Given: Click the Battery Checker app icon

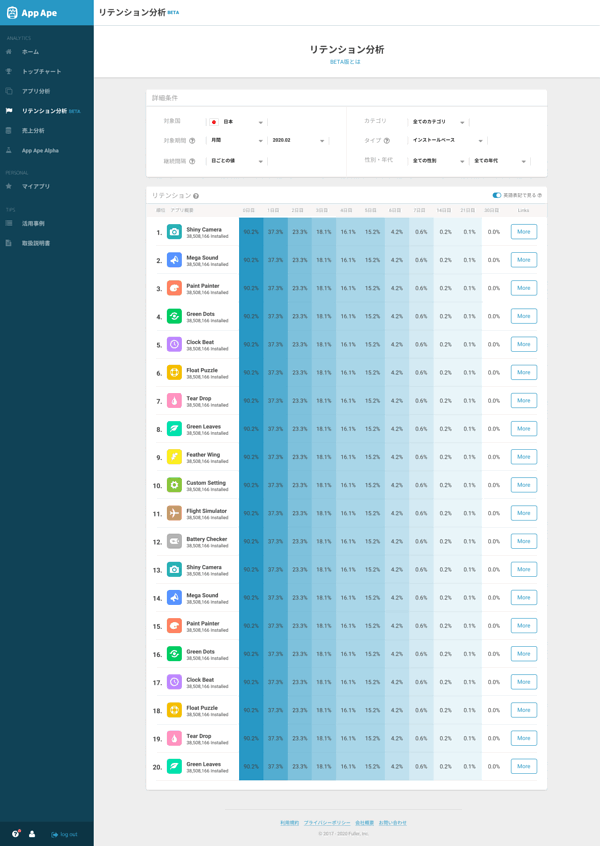Looking at the screenshot, I should (x=174, y=541).
